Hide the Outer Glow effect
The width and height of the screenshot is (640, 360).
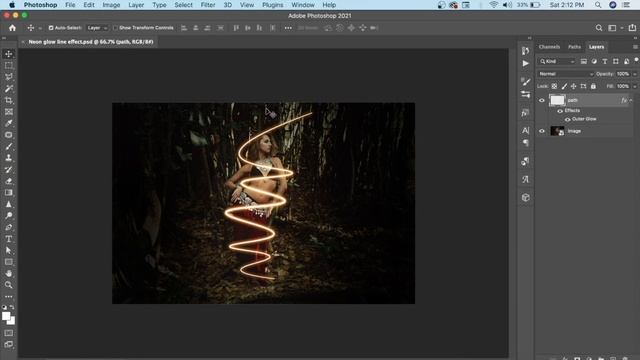pos(567,120)
